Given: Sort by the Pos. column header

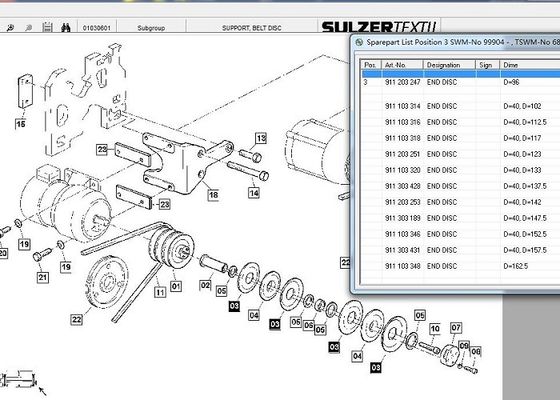Looking at the screenshot, I should (x=370, y=65).
